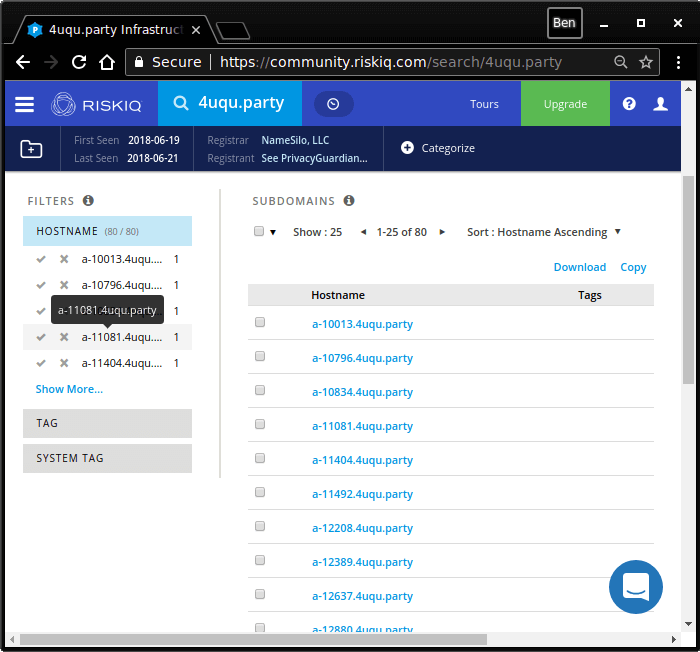Click the Copy link
The height and width of the screenshot is (652, 700).
click(x=633, y=267)
